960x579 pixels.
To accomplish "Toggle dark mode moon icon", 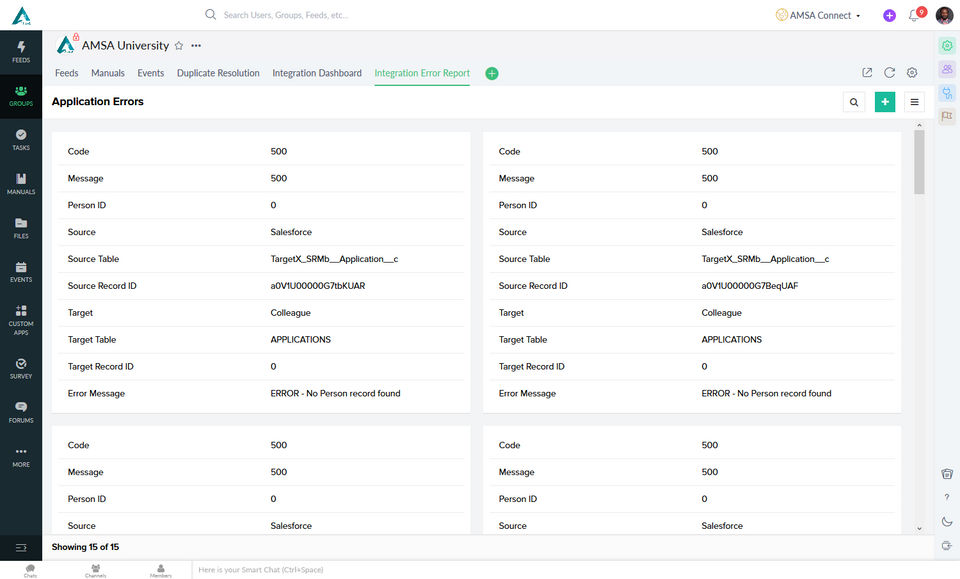I will [x=947, y=521].
